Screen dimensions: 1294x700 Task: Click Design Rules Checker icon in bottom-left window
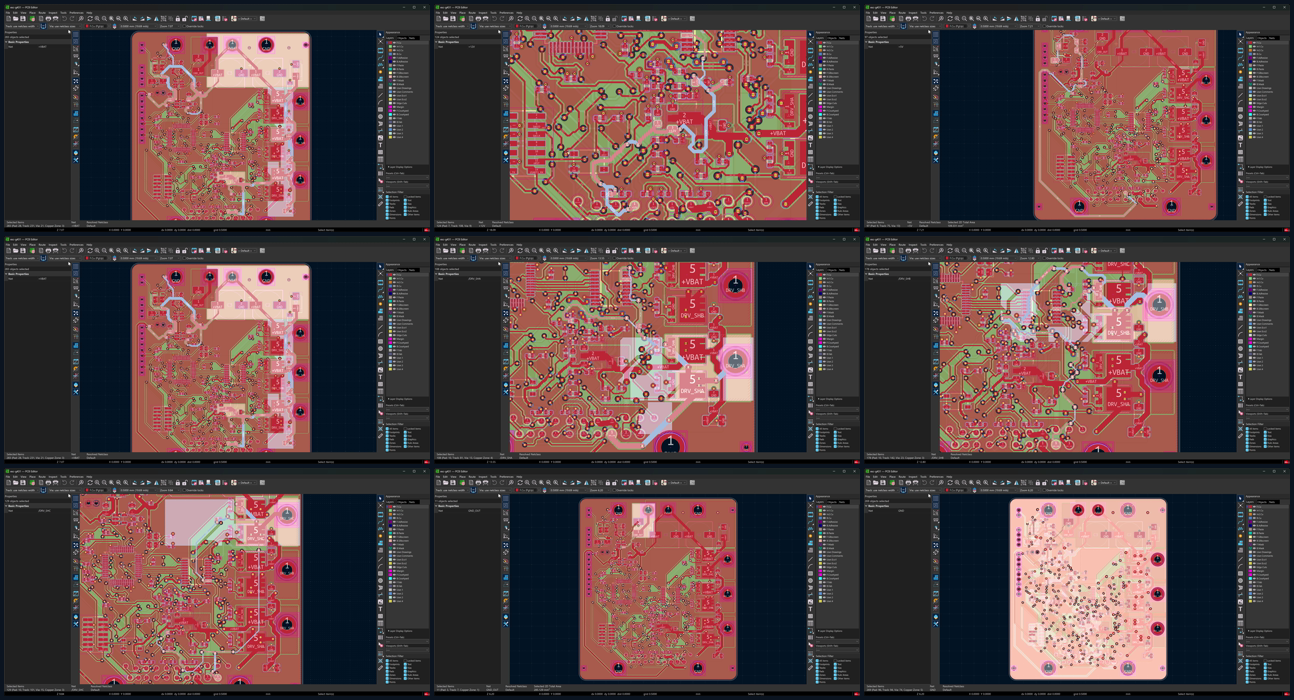click(225, 483)
